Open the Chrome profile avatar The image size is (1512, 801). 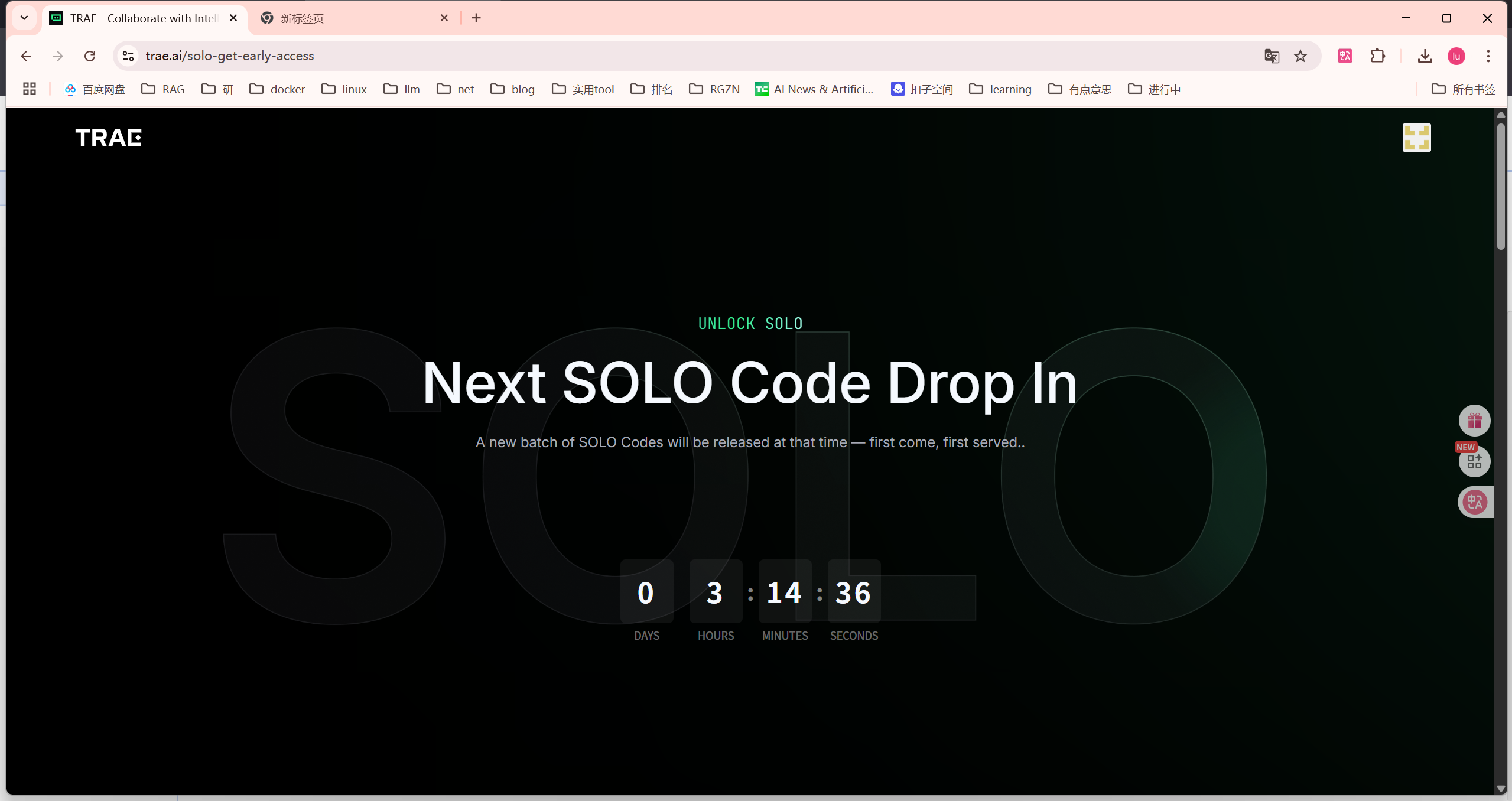coord(1456,56)
